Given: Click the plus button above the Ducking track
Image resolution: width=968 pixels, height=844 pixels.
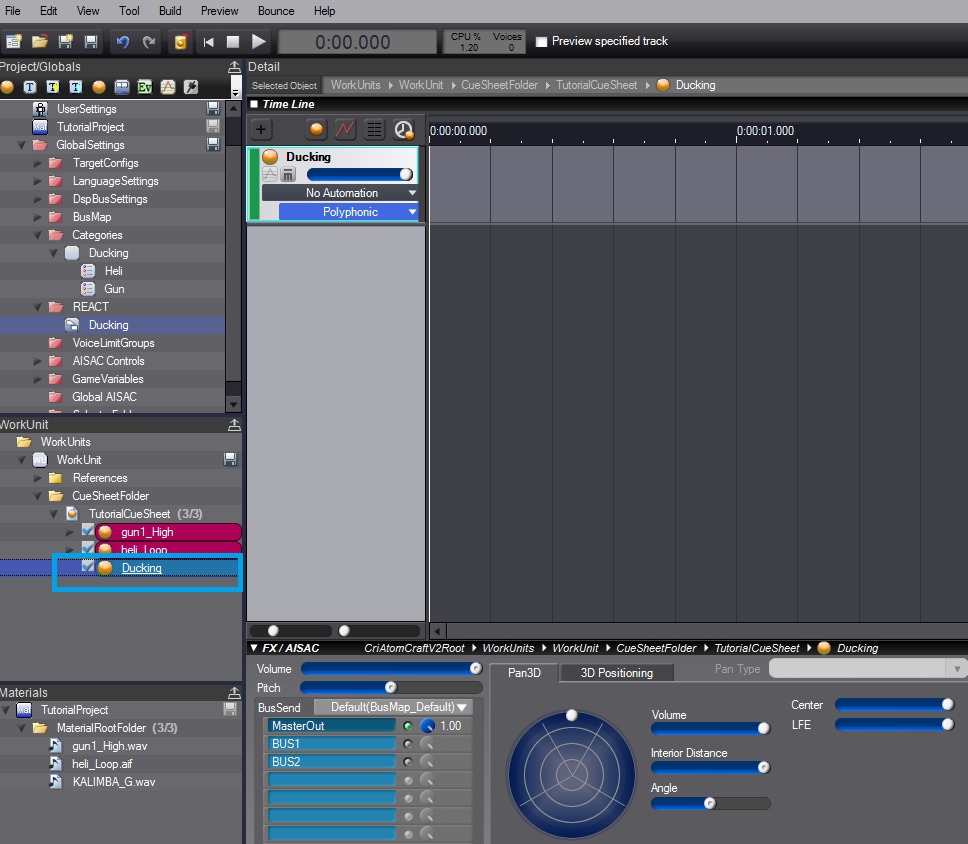Looking at the screenshot, I should pyautogui.click(x=261, y=129).
